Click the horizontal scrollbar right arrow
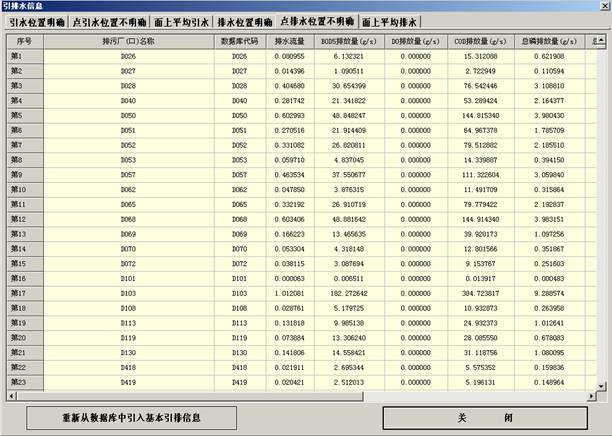The image size is (612, 436). point(593,395)
